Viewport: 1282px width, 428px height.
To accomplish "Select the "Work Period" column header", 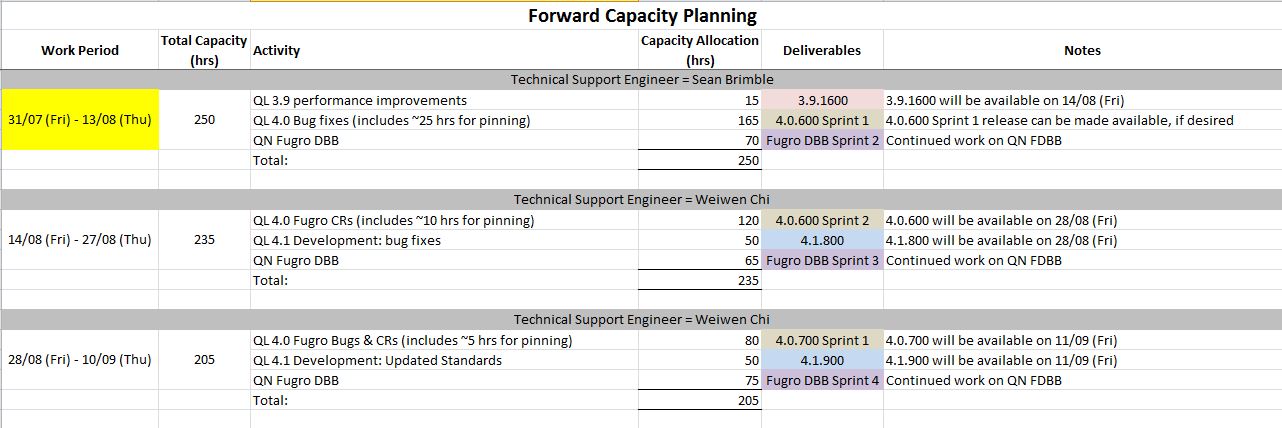I will (80, 50).
